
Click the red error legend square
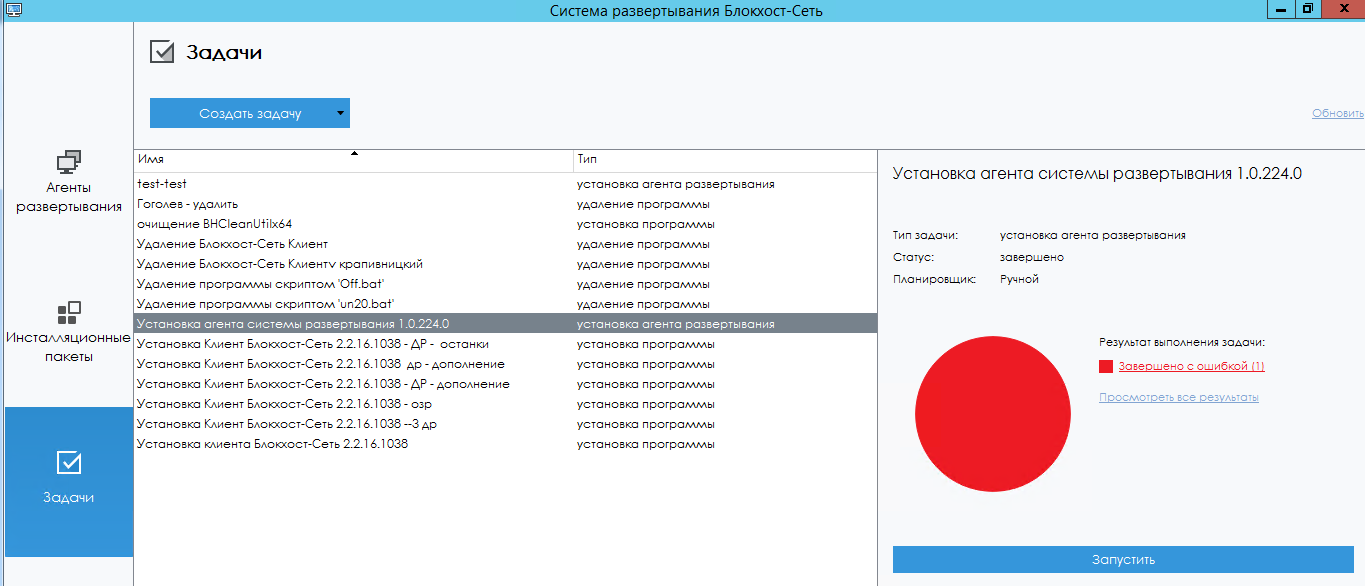pyautogui.click(x=1106, y=367)
